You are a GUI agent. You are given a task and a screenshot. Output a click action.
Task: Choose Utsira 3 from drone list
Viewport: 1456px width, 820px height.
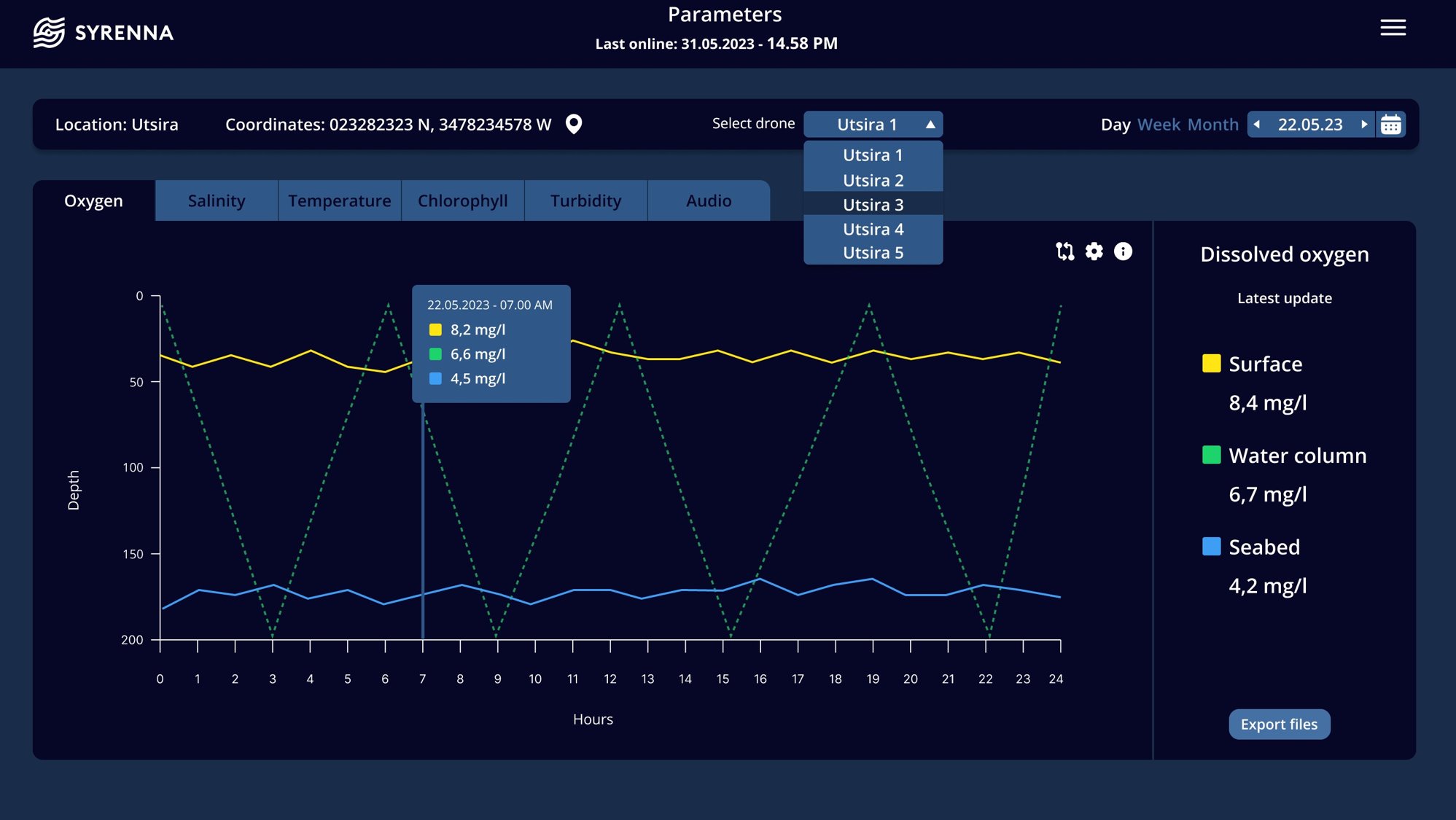(873, 205)
